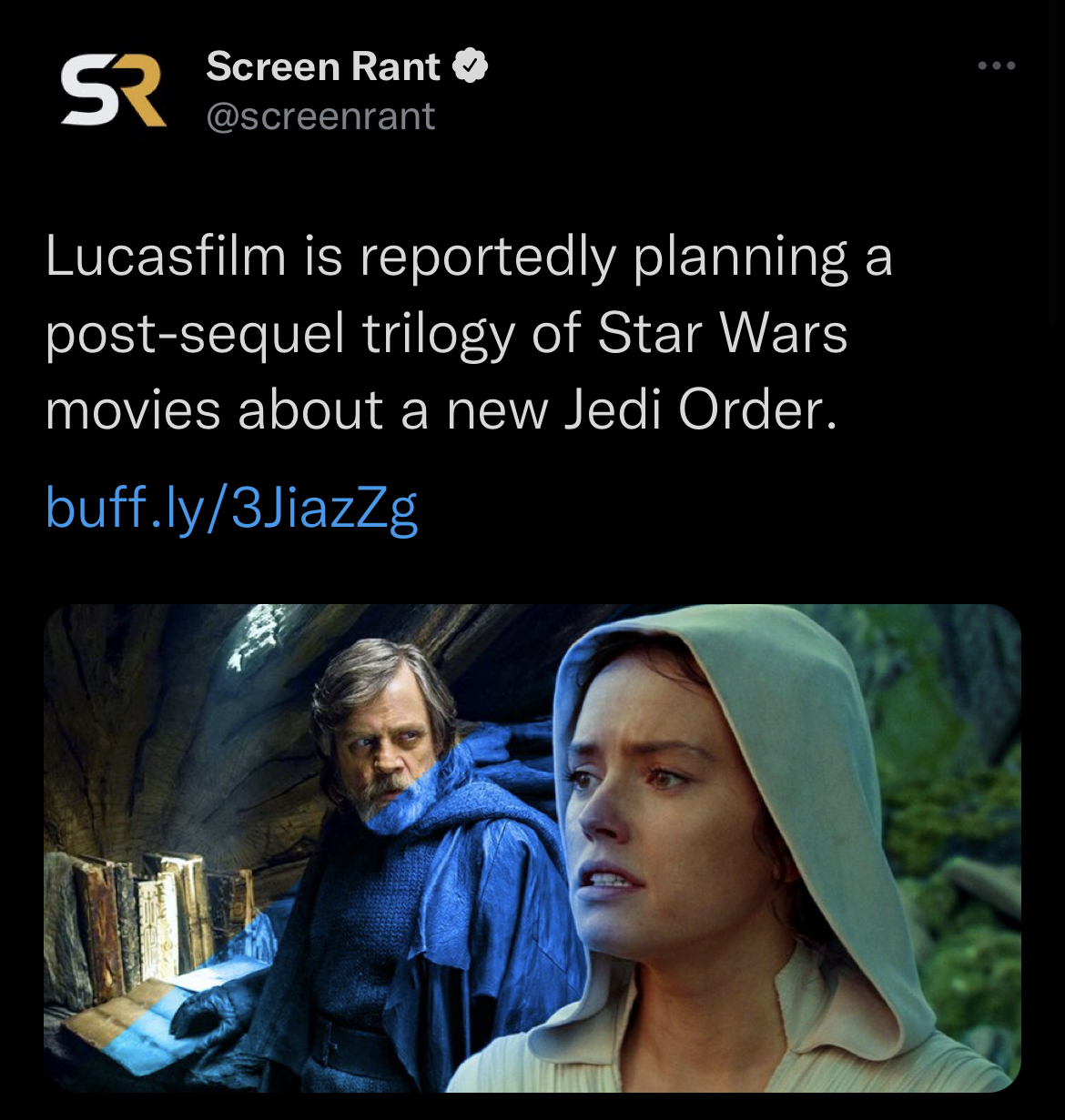Viewport: 1065px width, 1120px height.
Task: Follow the buff.ly/3JiazZg link
Action: [231, 508]
